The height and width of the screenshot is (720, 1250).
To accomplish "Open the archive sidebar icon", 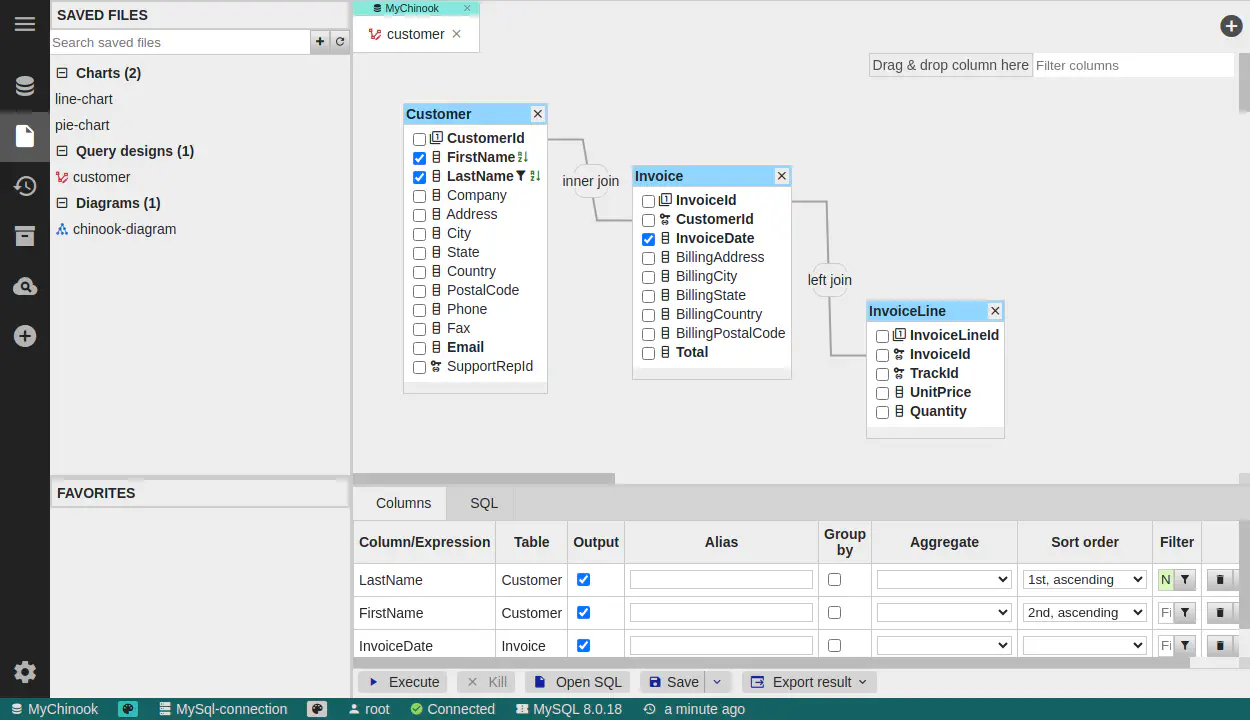I will click(25, 236).
